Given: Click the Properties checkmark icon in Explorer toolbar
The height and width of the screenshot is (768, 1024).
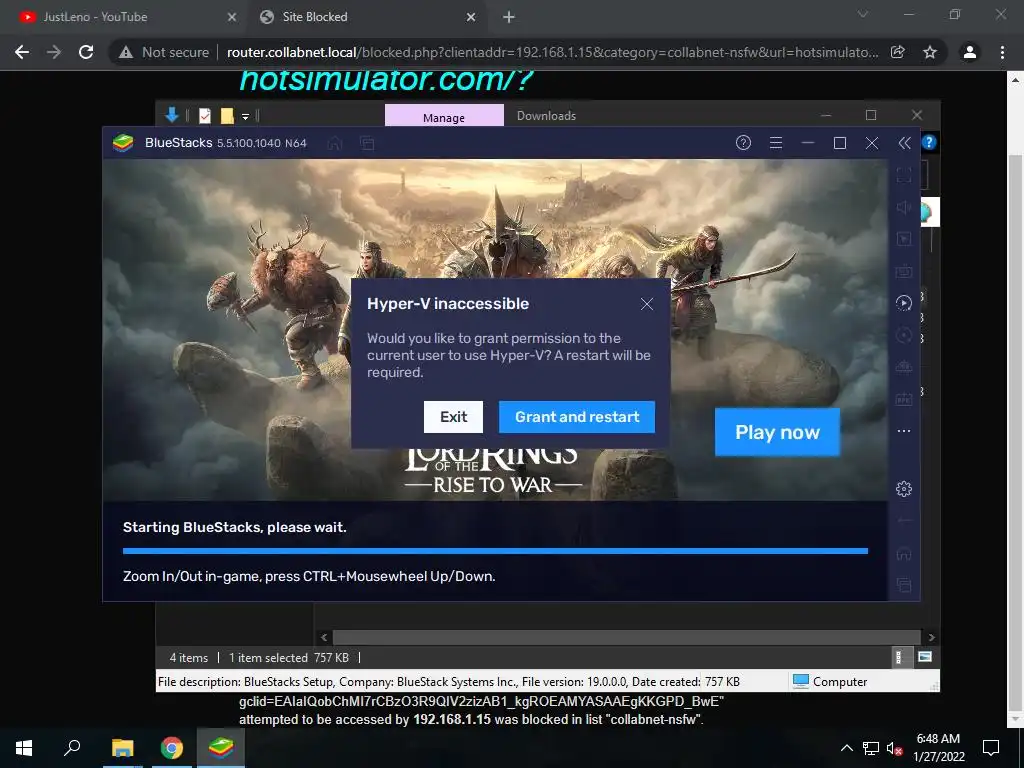Looking at the screenshot, I should (x=204, y=116).
